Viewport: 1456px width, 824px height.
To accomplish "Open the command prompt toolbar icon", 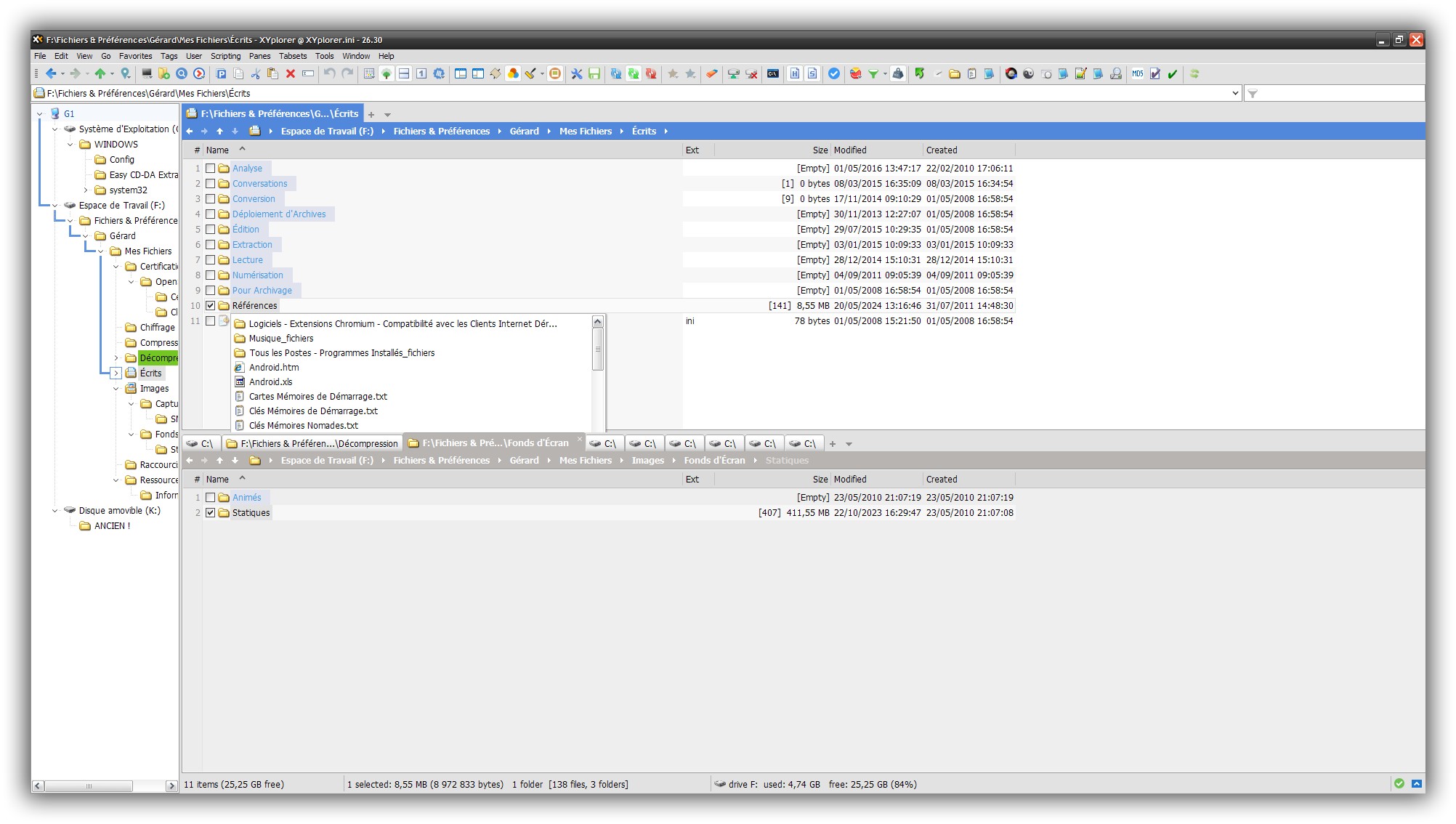I will pos(772,73).
